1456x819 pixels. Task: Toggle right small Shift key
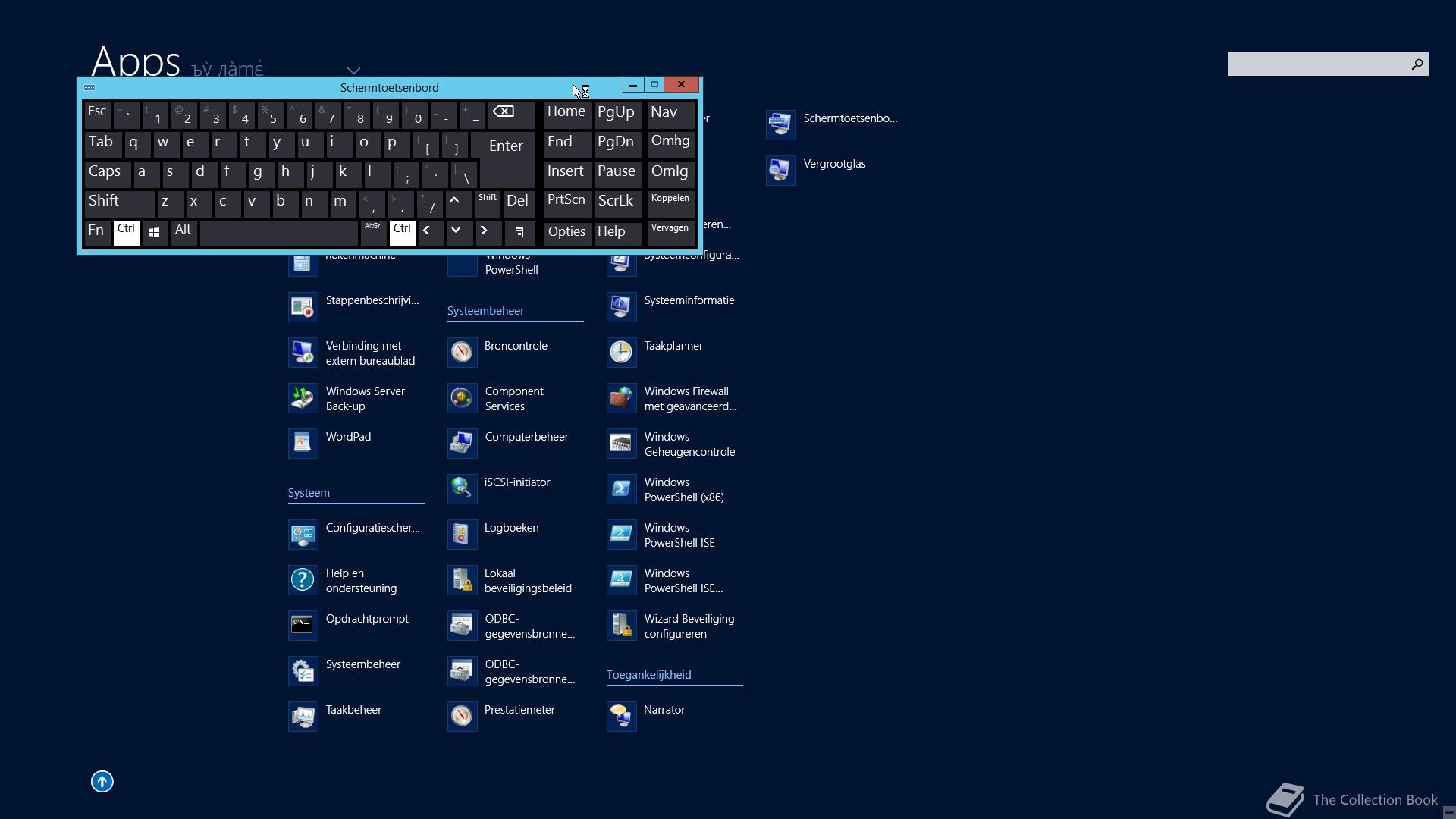488,203
